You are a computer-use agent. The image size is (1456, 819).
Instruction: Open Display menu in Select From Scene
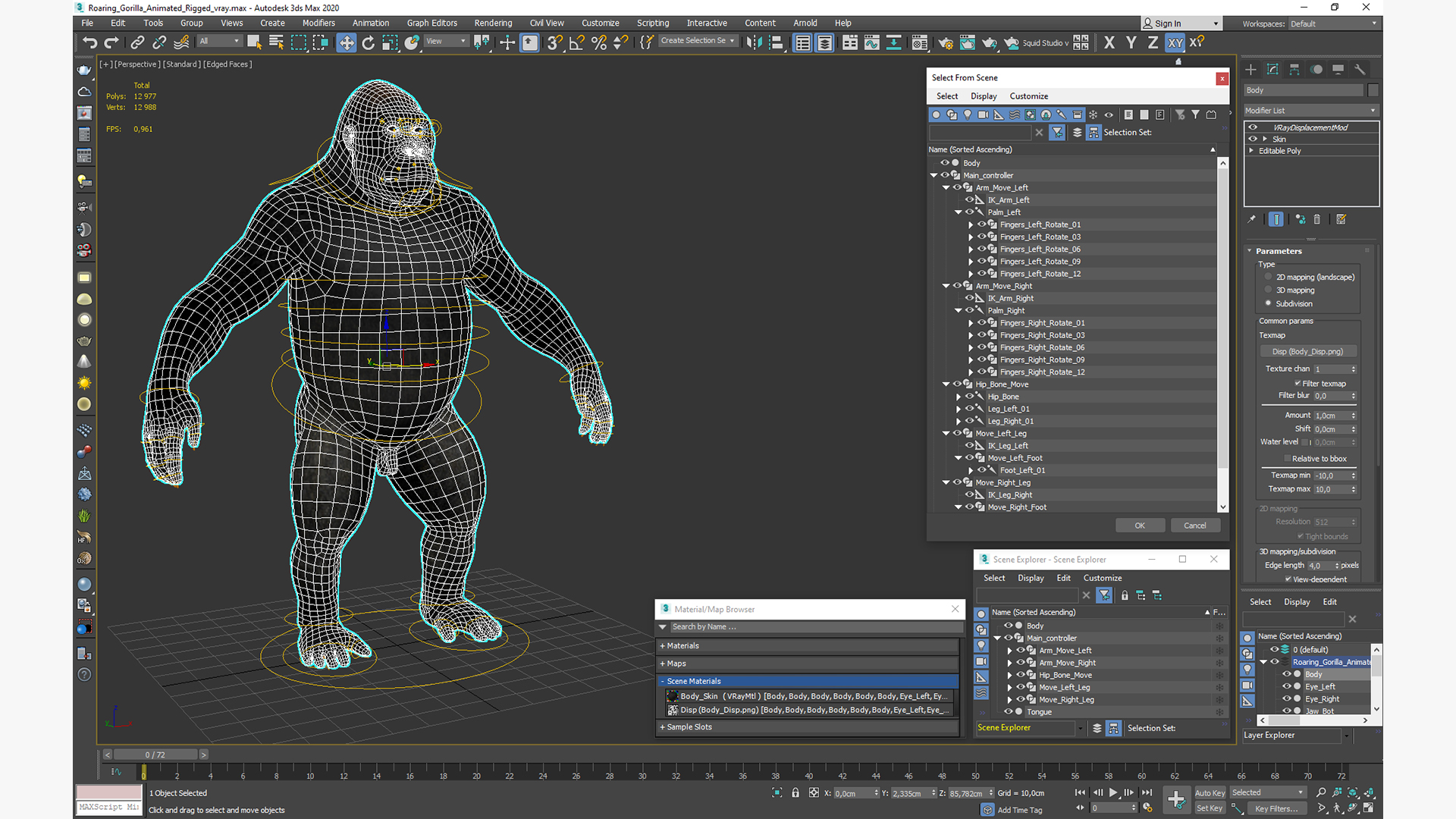(x=984, y=96)
